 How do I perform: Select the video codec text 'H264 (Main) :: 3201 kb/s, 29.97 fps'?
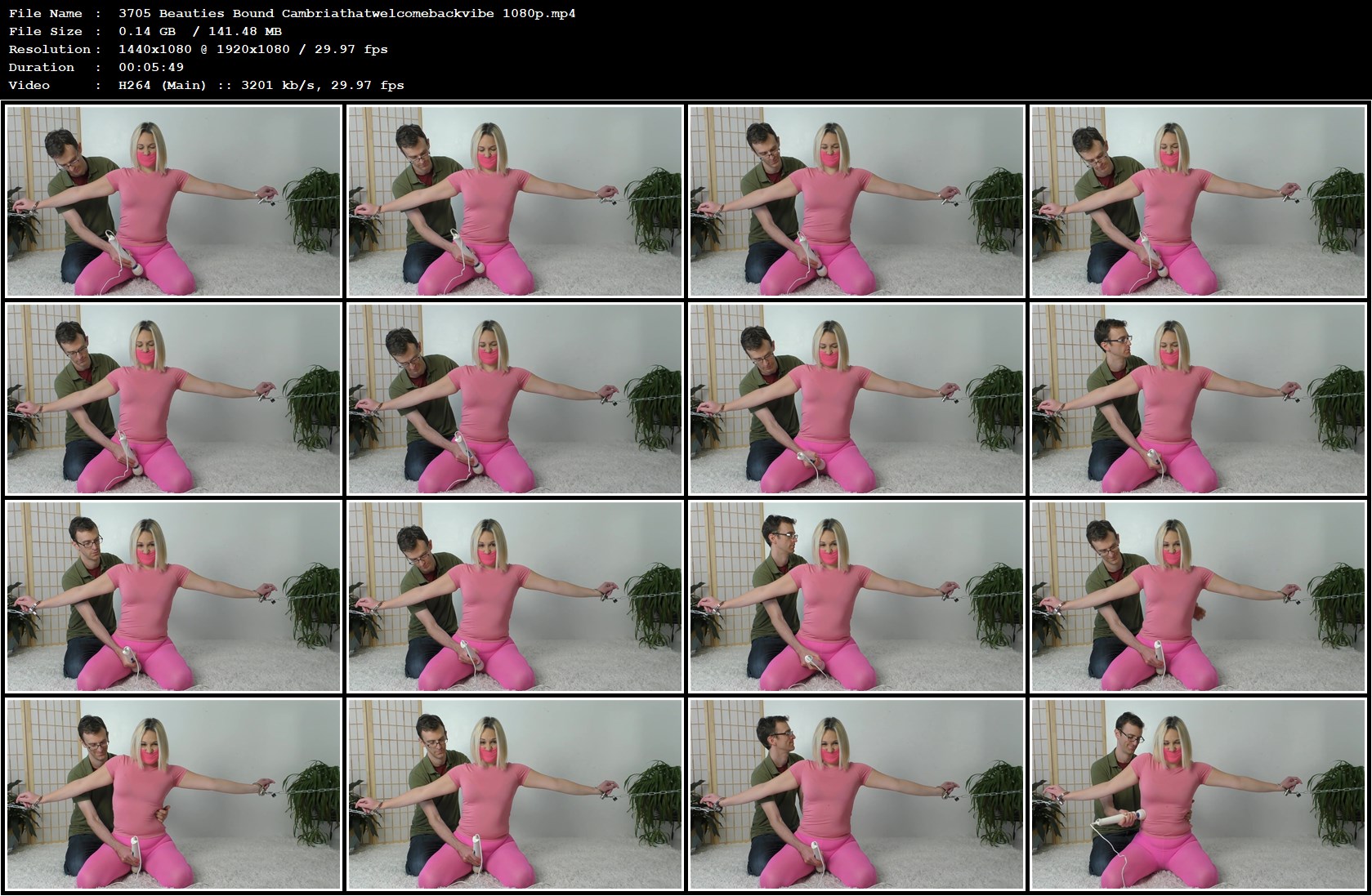tap(261, 85)
